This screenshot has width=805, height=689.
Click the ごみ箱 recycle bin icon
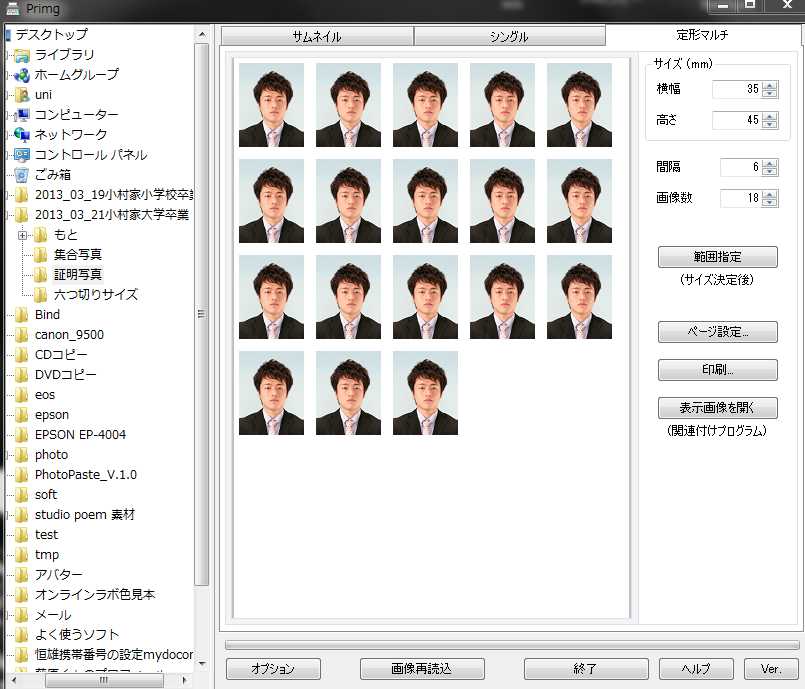(x=22, y=175)
